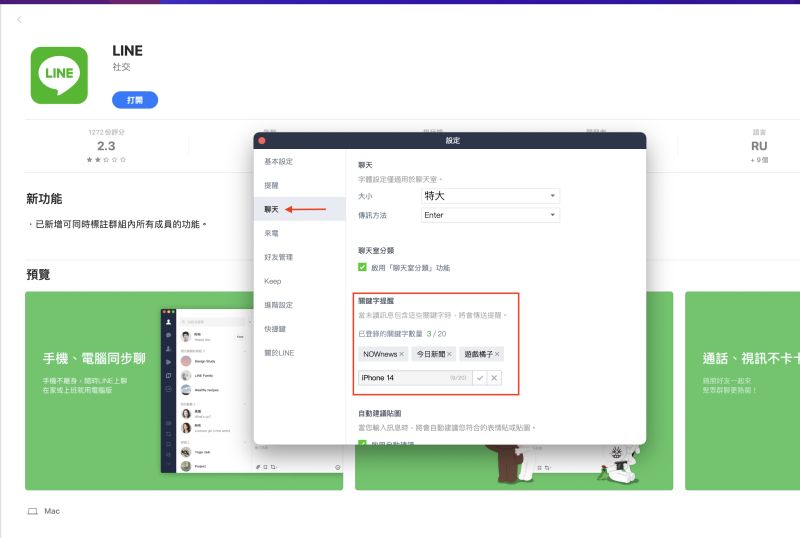Select 關於LINE in settings sidebar
Viewport: 800px width, 538px height.
[x=299, y=353]
